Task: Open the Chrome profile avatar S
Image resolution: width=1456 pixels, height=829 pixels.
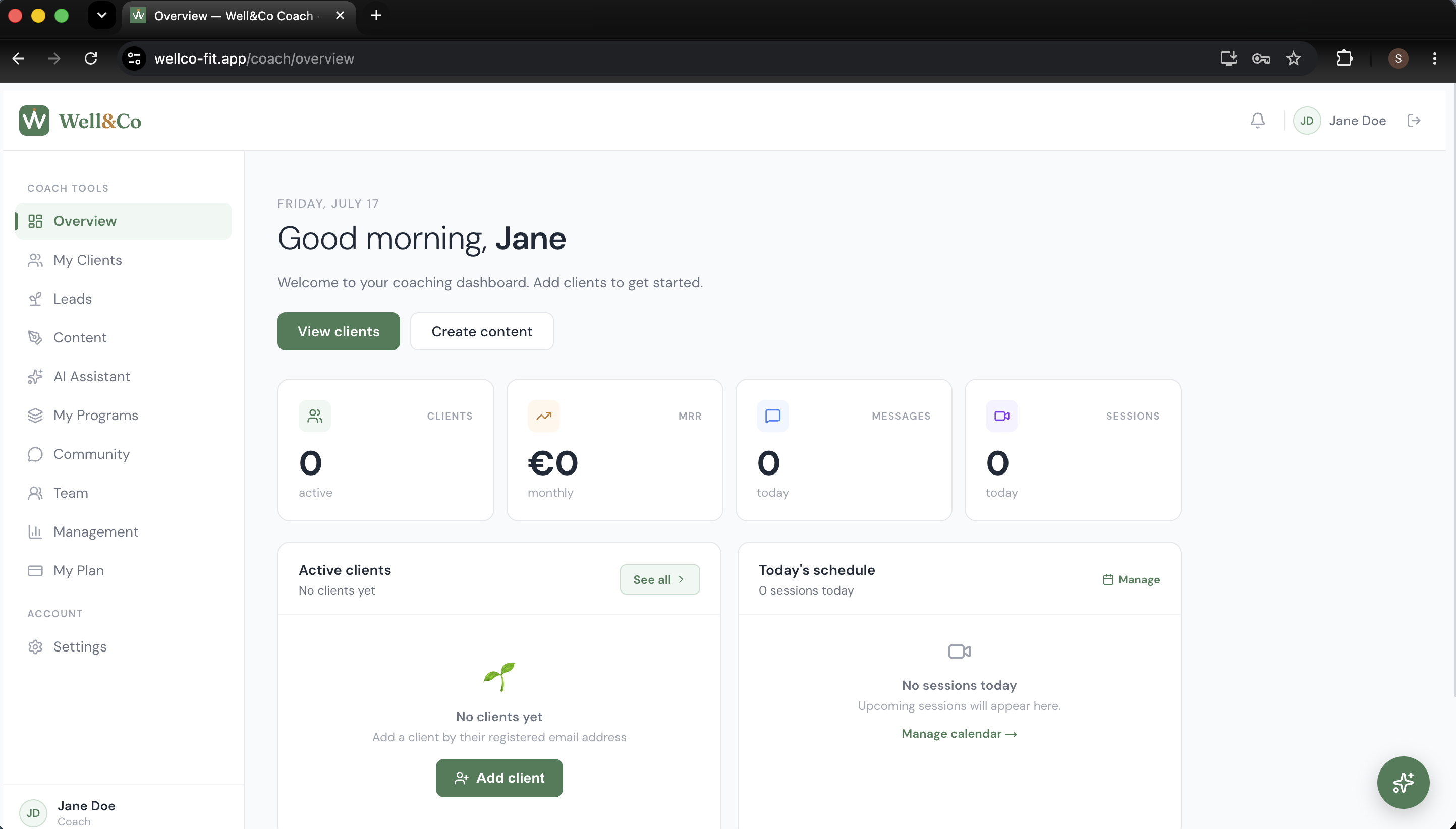Action: click(1398, 58)
